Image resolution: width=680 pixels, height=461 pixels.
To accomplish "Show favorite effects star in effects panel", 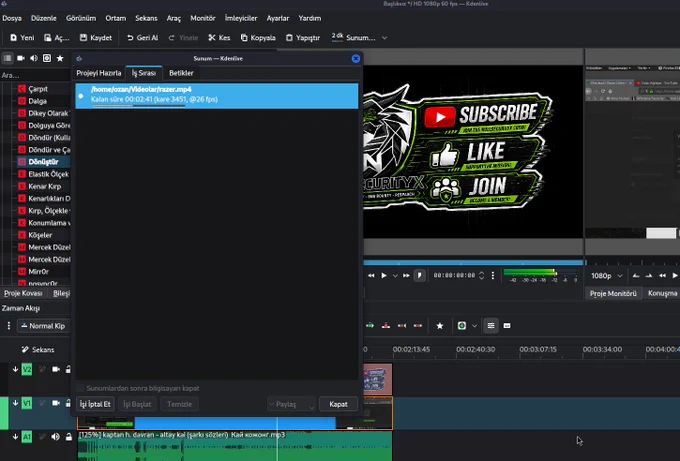I will click(x=60, y=58).
